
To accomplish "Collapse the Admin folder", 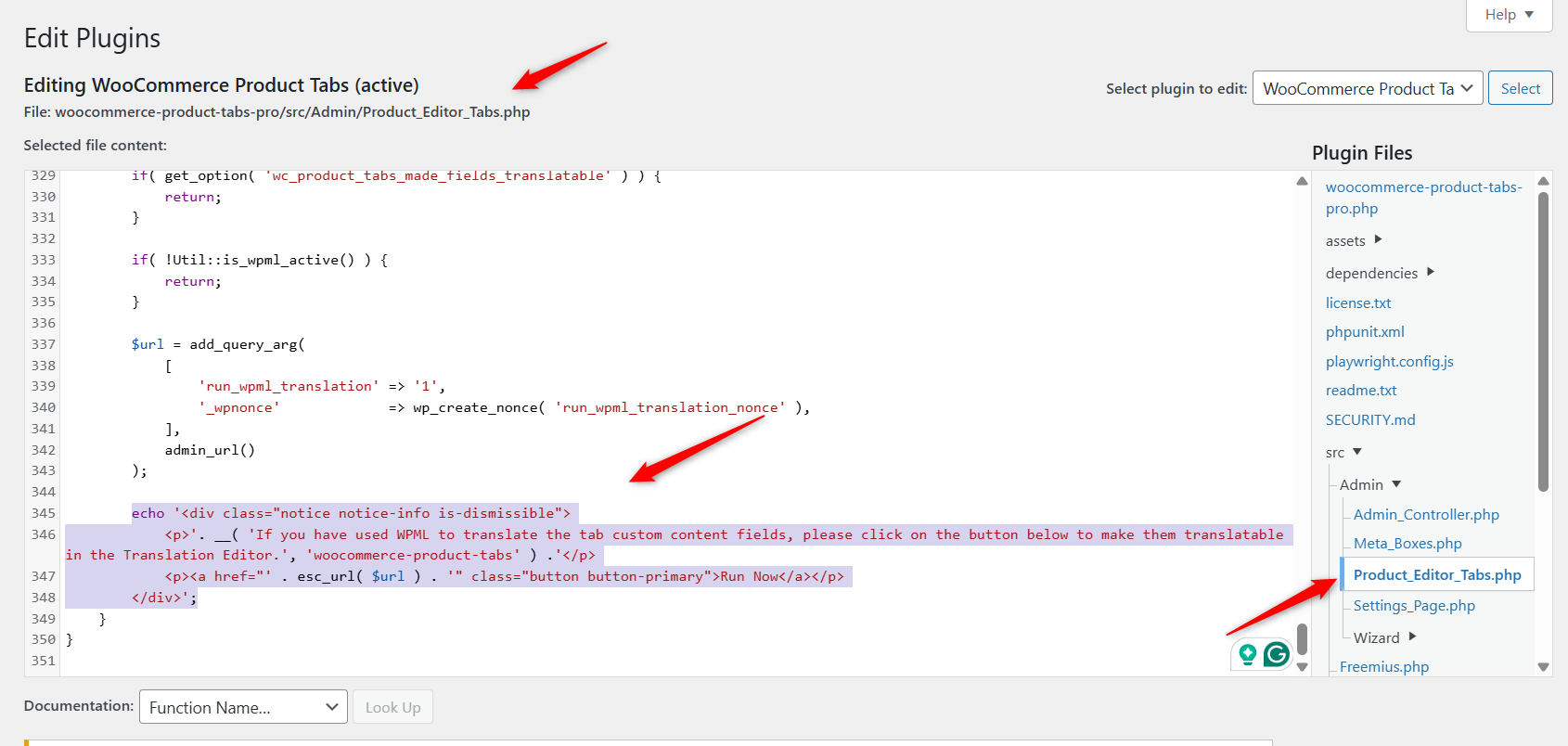I will (1370, 484).
